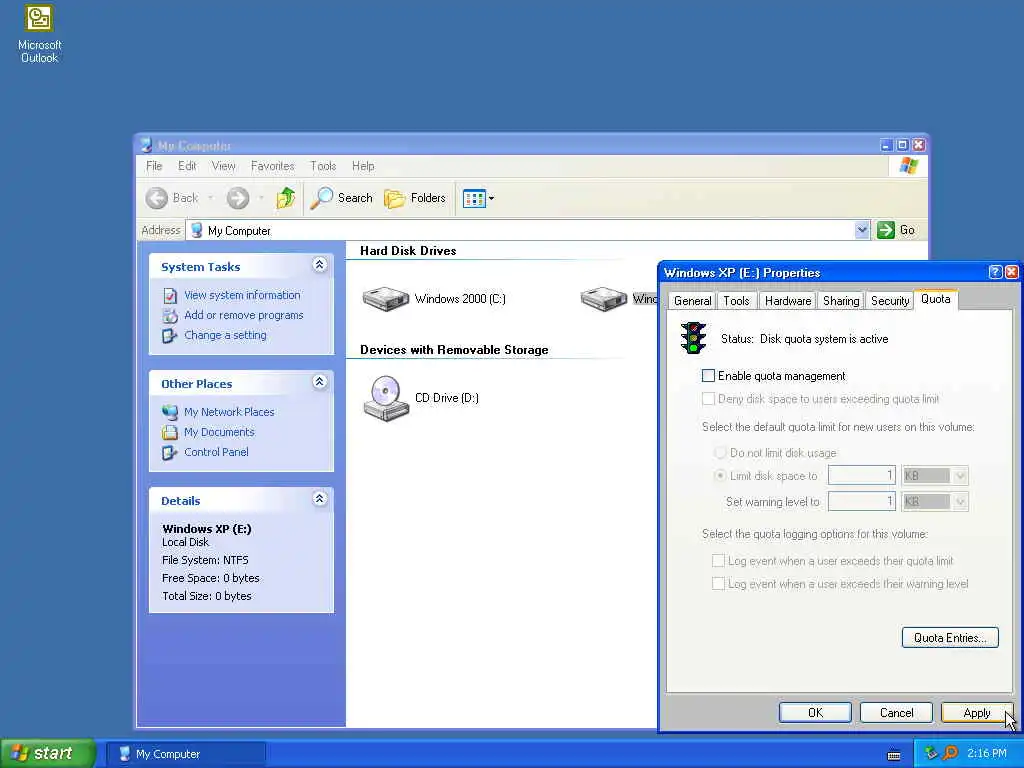Click the Forward arrow icon in toolbar
Image resolution: width=1024 pixels, height=768 pixels.
(x=238, y=198)
